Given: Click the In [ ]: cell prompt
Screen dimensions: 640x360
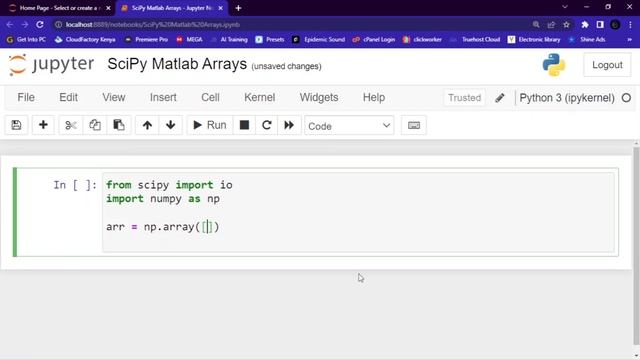Looking at the screenshot, I should click(x=75, y=185).
